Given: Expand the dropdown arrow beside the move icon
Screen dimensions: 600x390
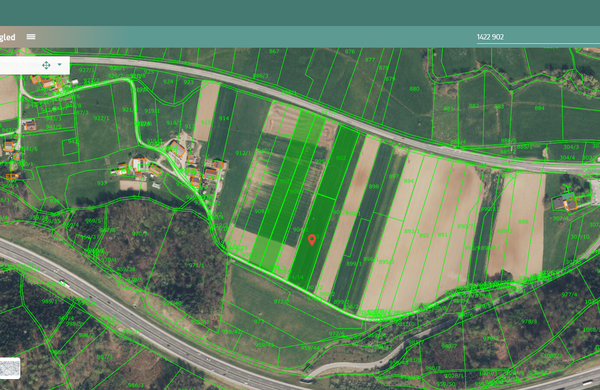Looking at the screenshot, I should tap(60, 64).
